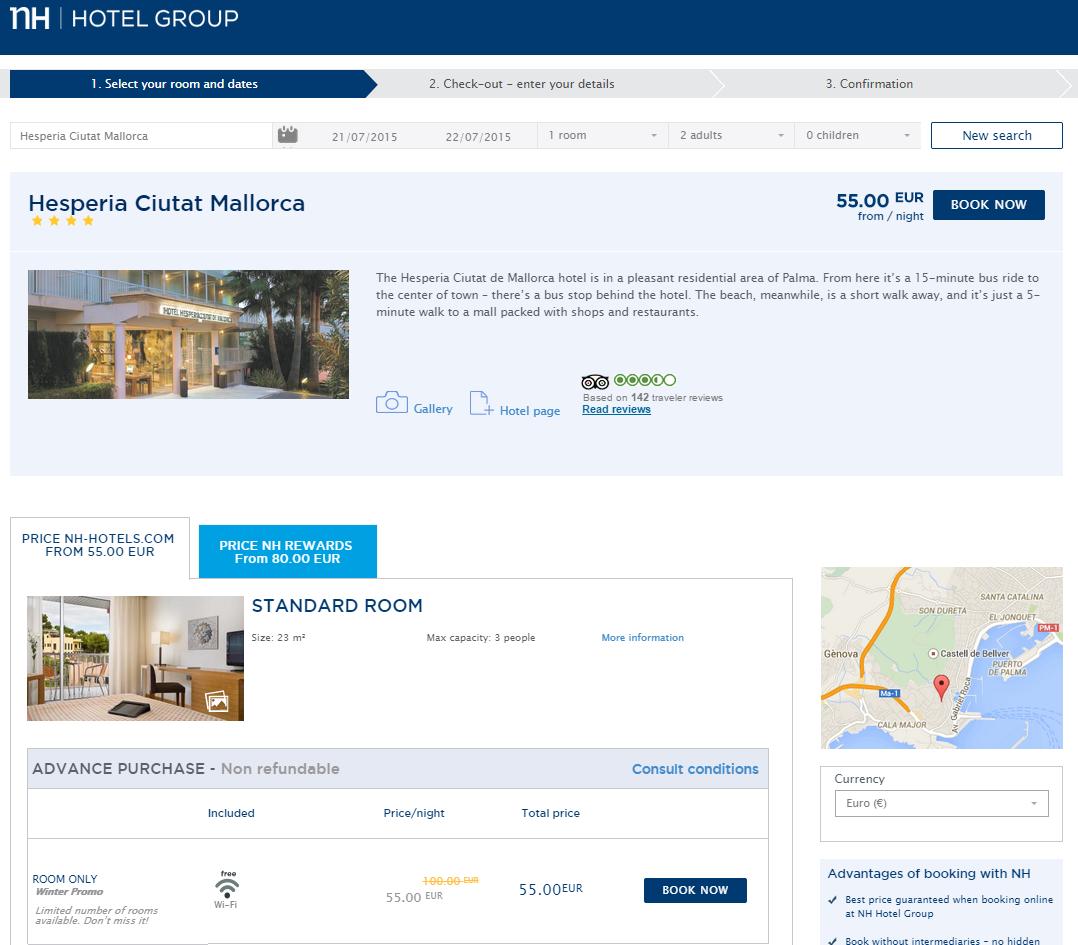
Task: Open the Hotel page link
Action: 530,411
